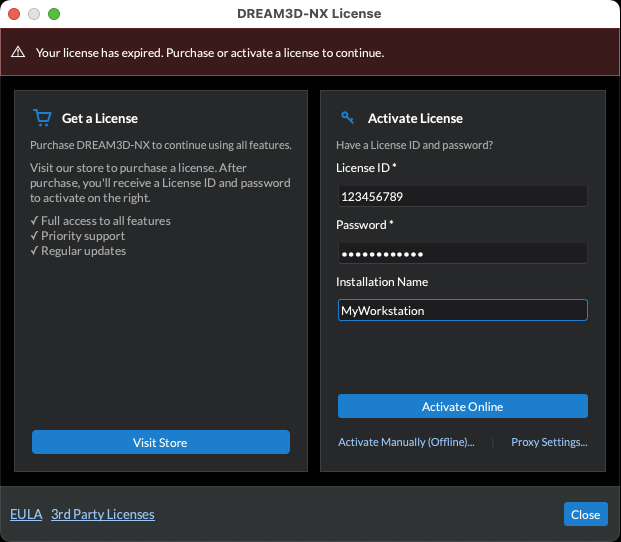Click the warning triangle icon in banner
This screenshot has width=621, height=542.
[x=18, y=52]
